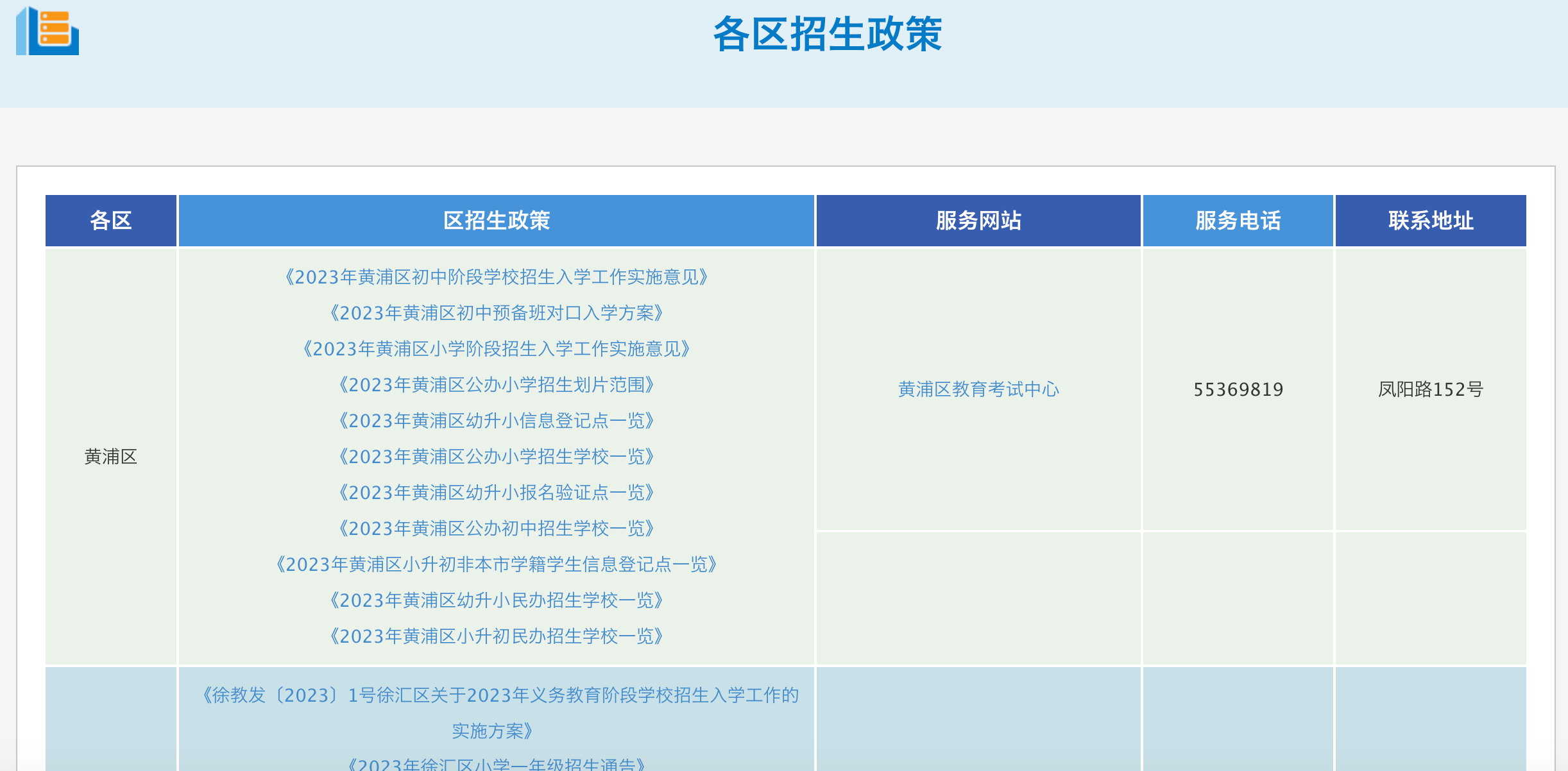Click the phone number 55369819

(x=1238, y=389)
